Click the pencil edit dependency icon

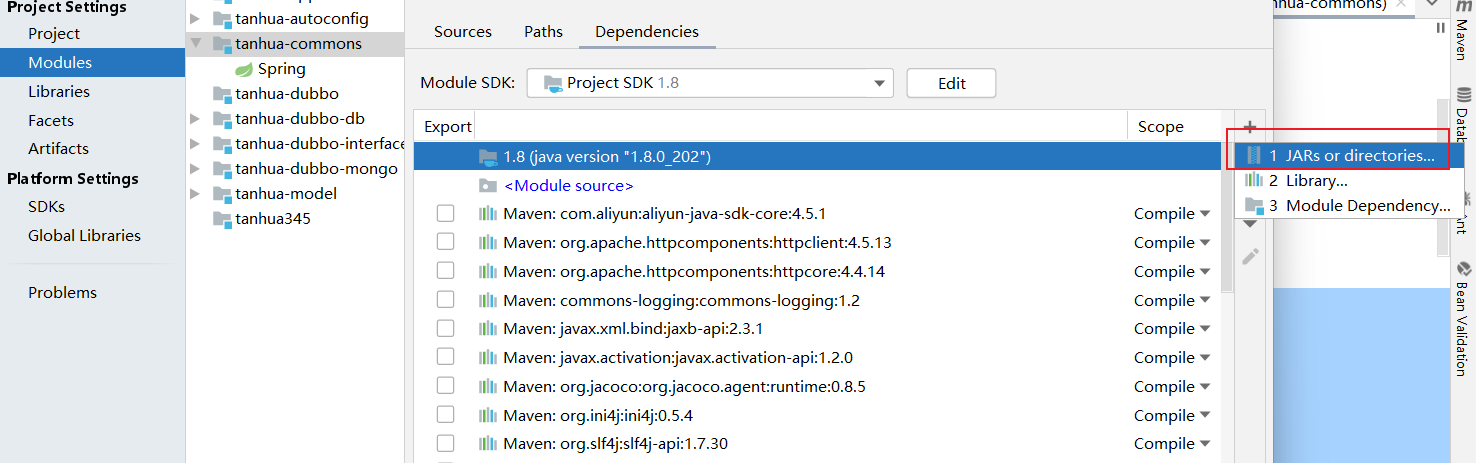1250,257
